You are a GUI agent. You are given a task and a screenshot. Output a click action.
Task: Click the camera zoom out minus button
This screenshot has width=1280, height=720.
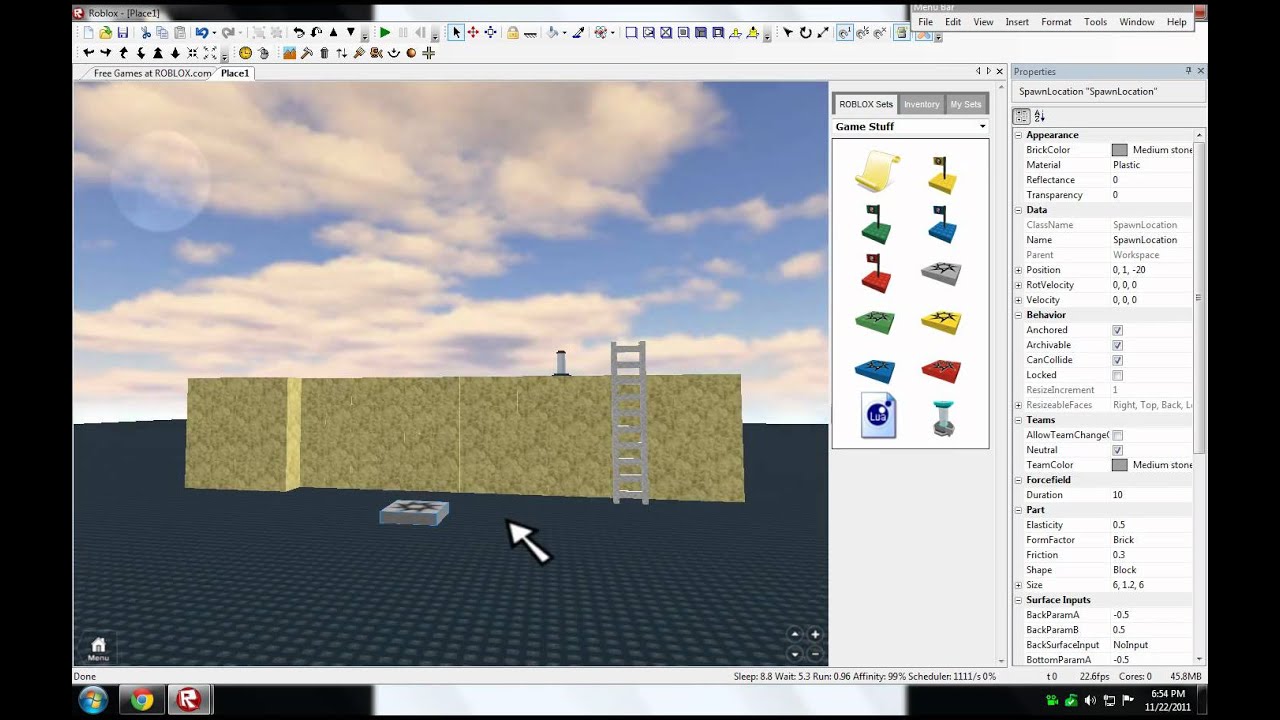(x=815, y=654)
